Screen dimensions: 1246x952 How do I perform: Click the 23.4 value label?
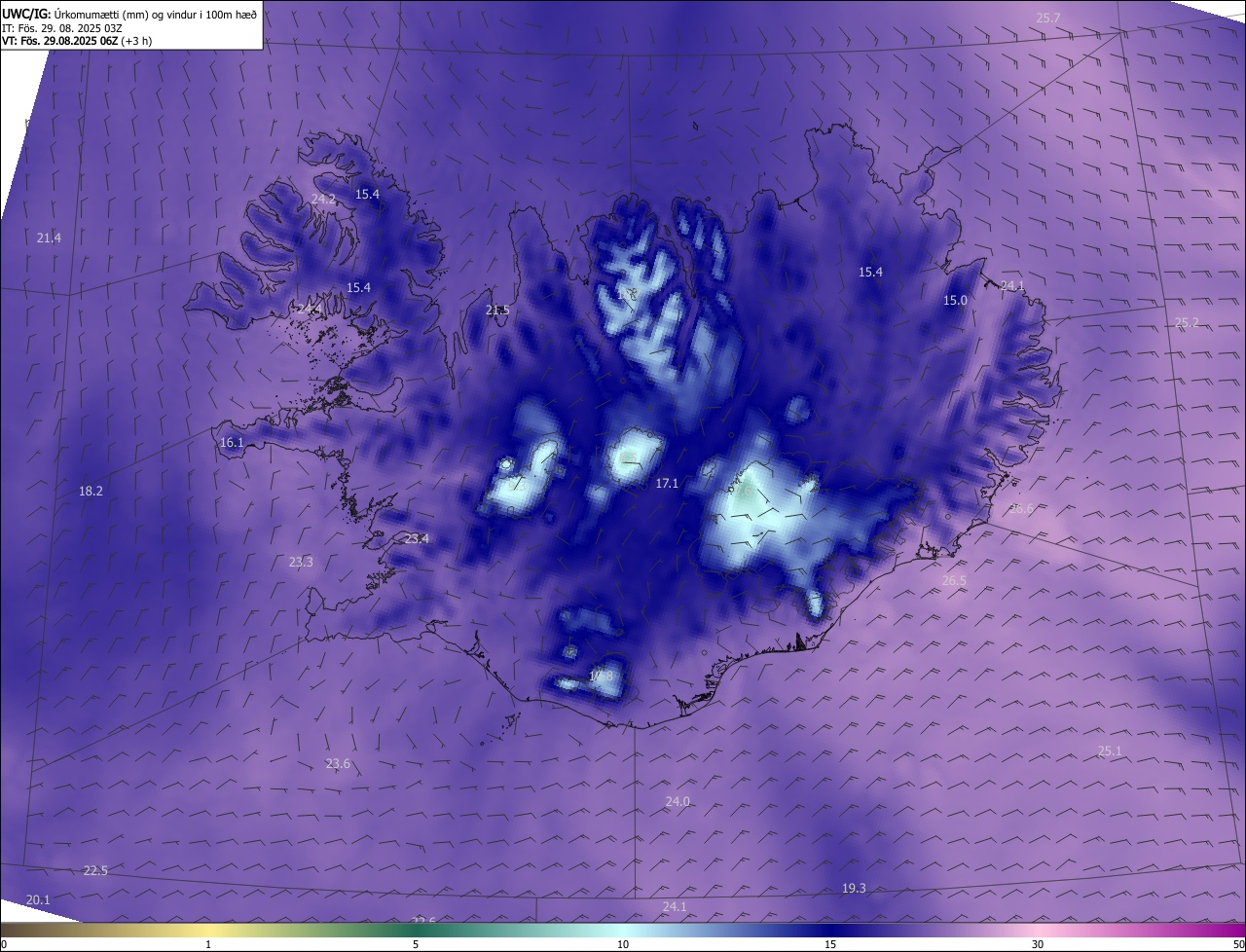coord(417,539)
